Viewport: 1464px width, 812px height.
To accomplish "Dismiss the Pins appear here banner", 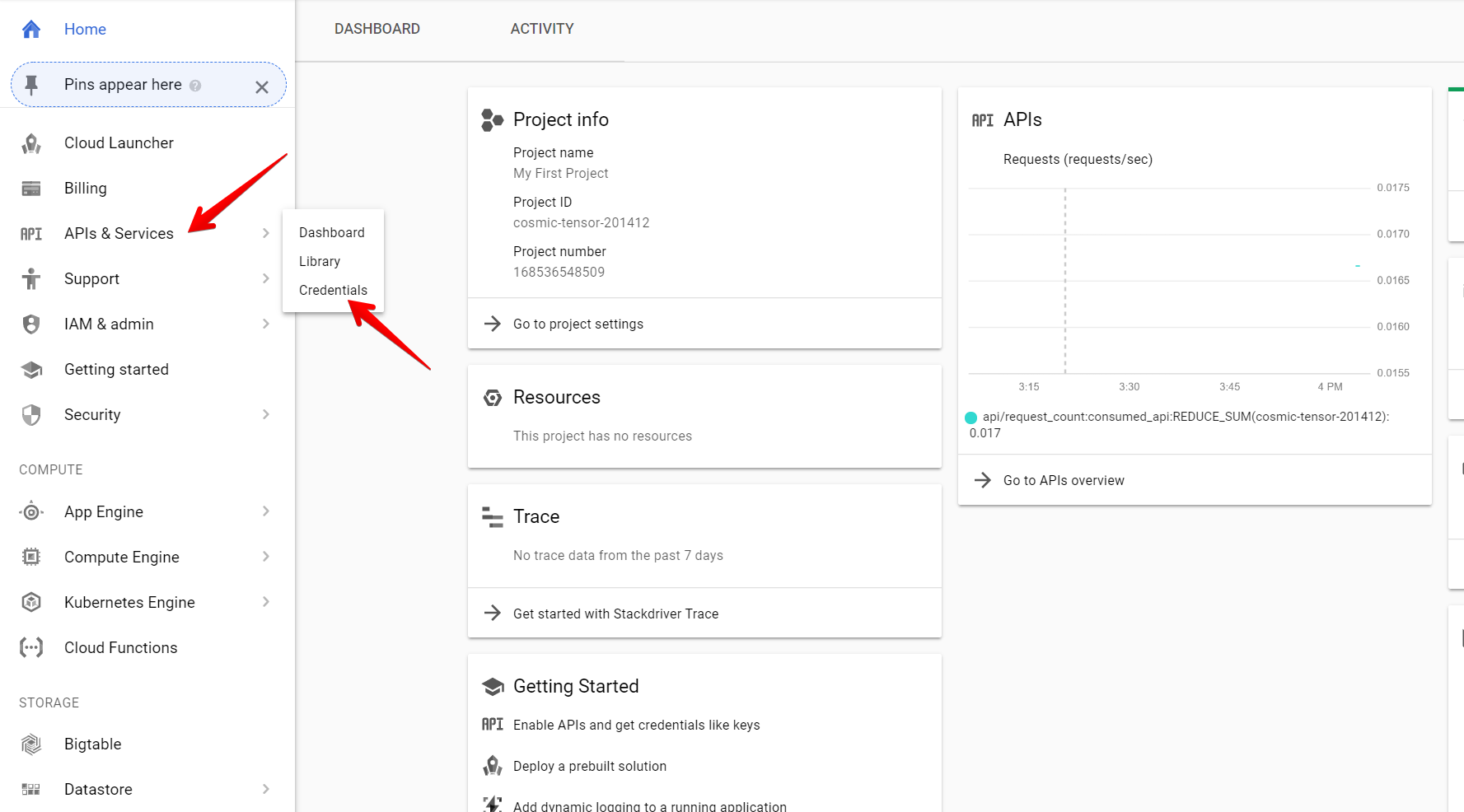I will tap(262, 86).
